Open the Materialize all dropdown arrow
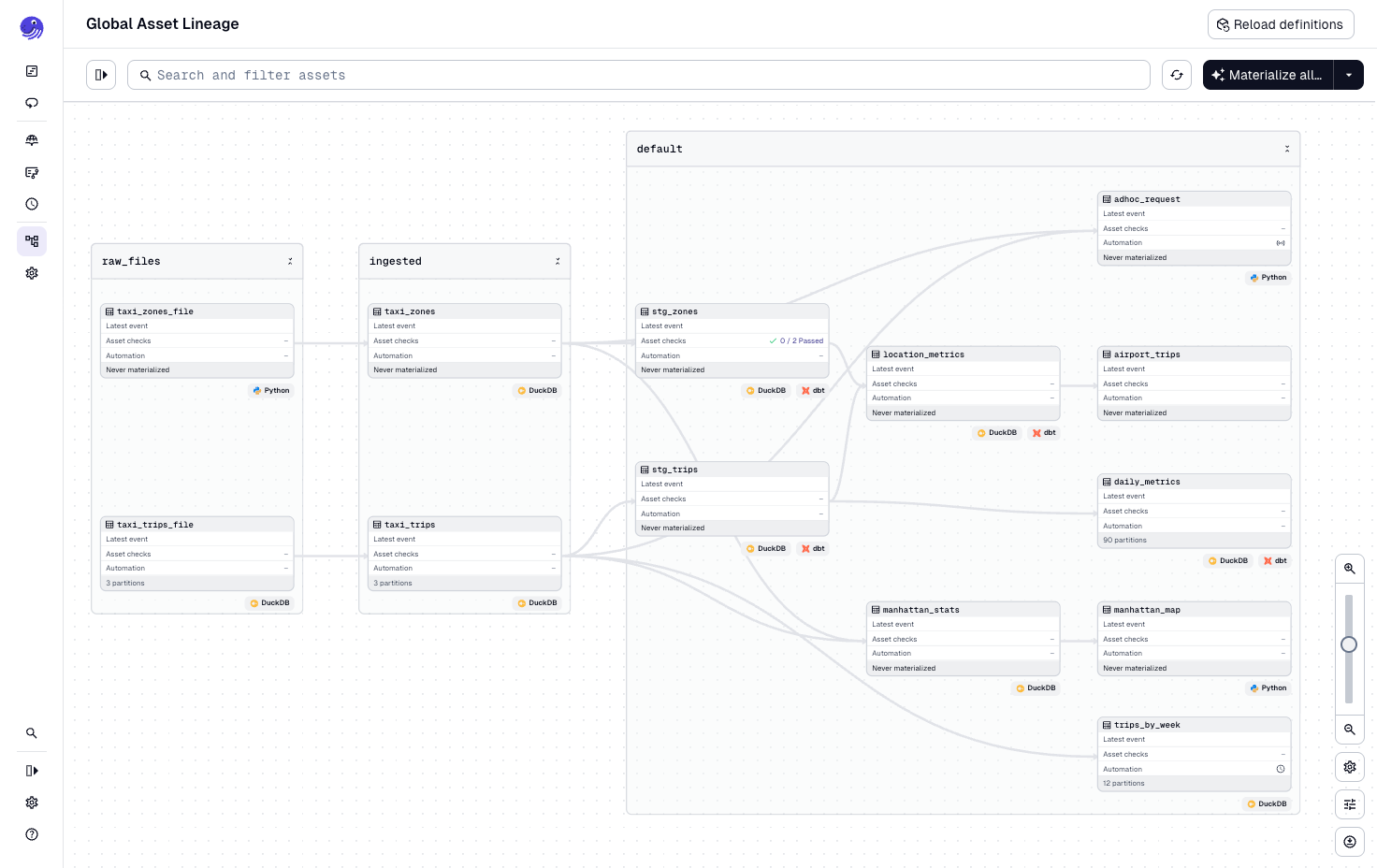 coord(1348,75)
